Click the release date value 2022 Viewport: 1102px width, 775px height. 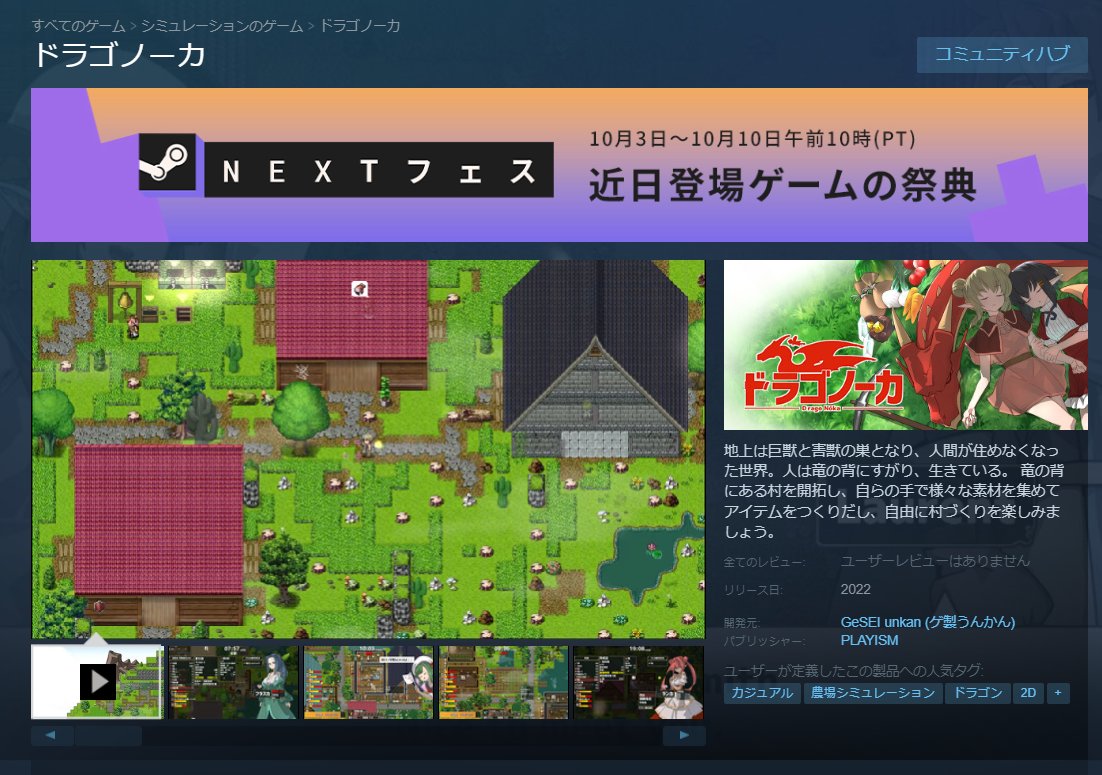pyautogui.click(x=855, y=590)
